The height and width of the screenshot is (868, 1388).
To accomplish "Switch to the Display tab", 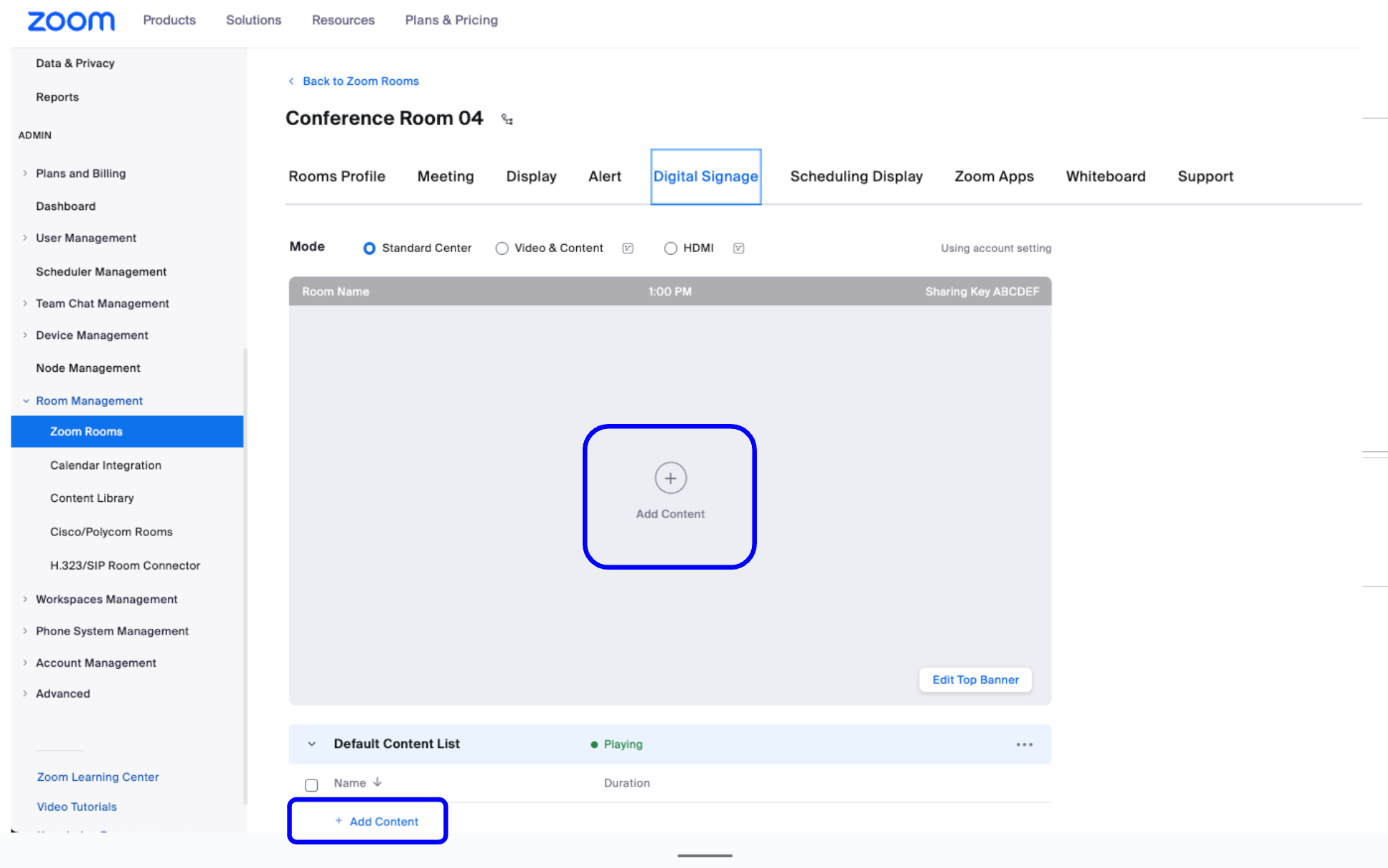I will click(531, 176).
